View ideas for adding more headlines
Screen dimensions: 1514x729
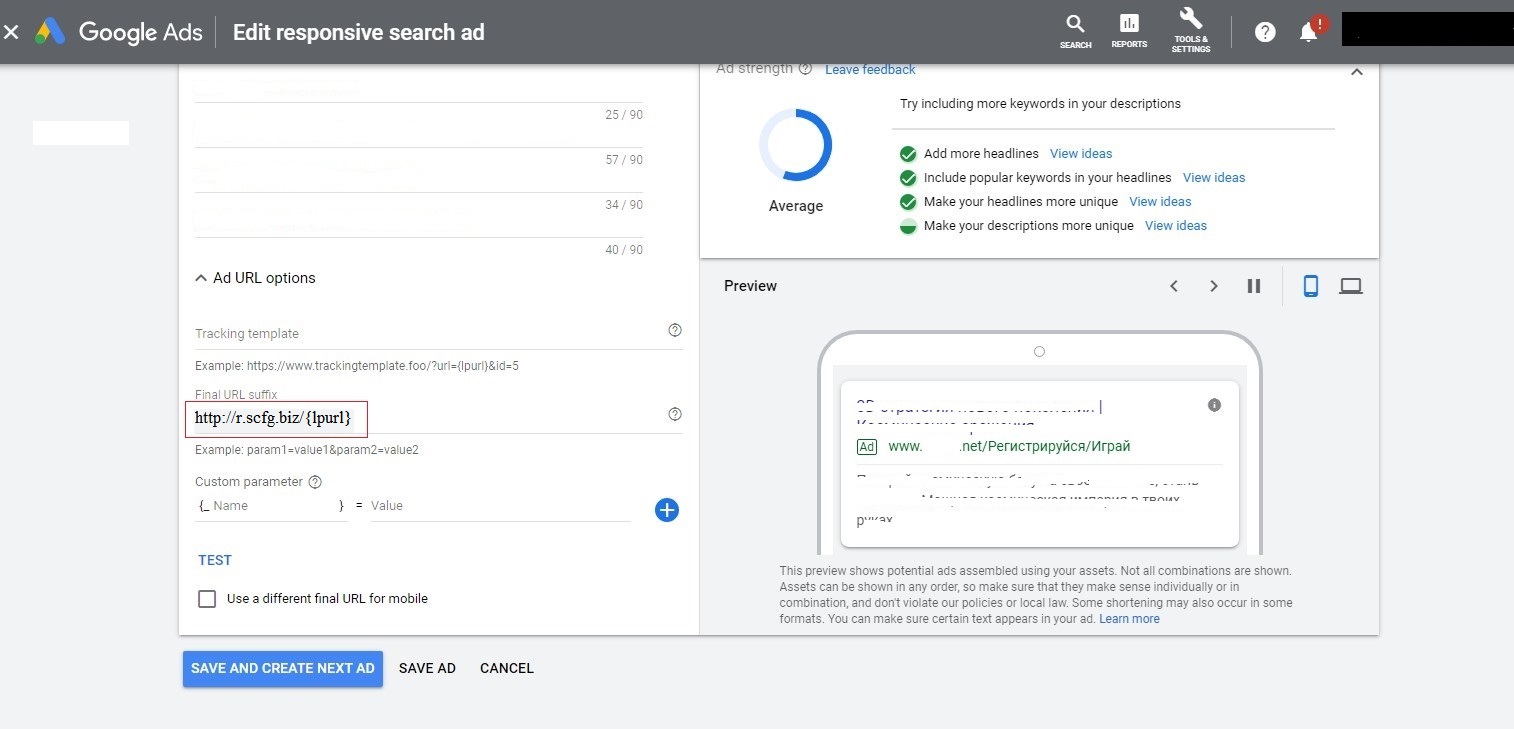coord(1081,154)
